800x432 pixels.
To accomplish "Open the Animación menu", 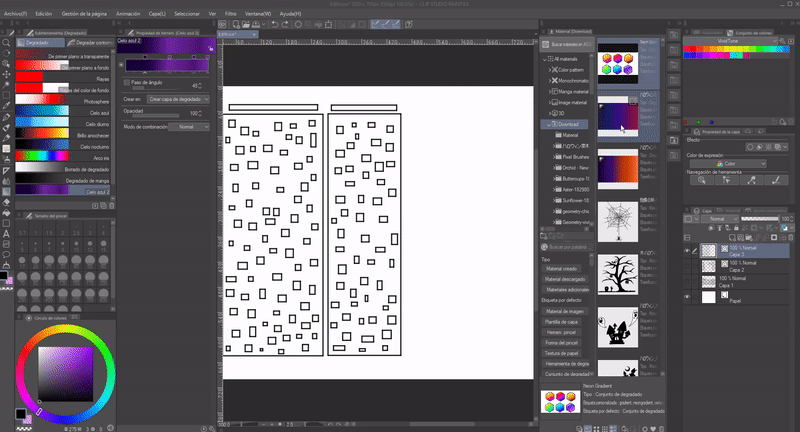I will point(128,16).
